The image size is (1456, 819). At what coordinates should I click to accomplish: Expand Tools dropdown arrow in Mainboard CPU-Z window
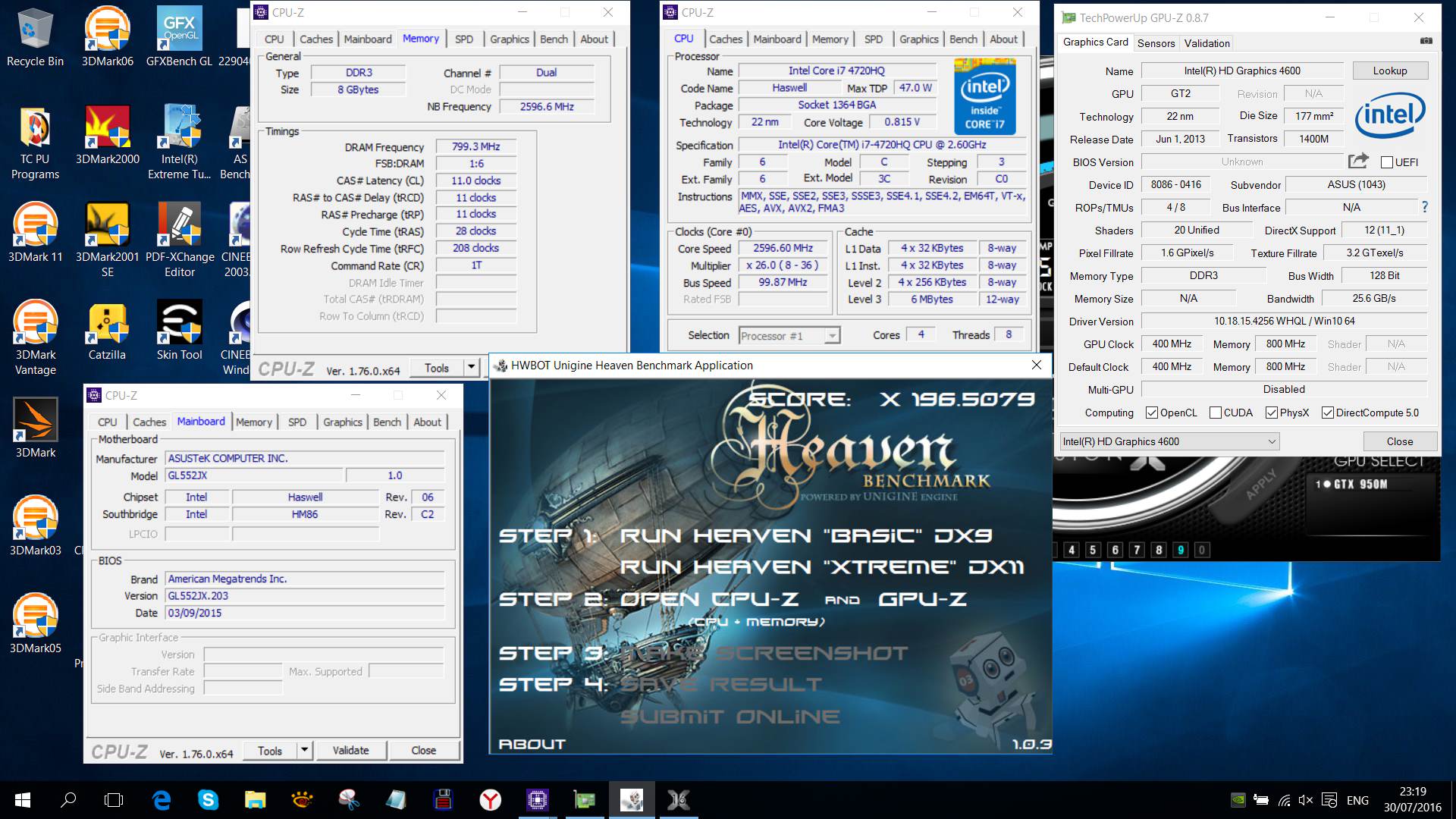pyautogui.click(x=304, y=750)
